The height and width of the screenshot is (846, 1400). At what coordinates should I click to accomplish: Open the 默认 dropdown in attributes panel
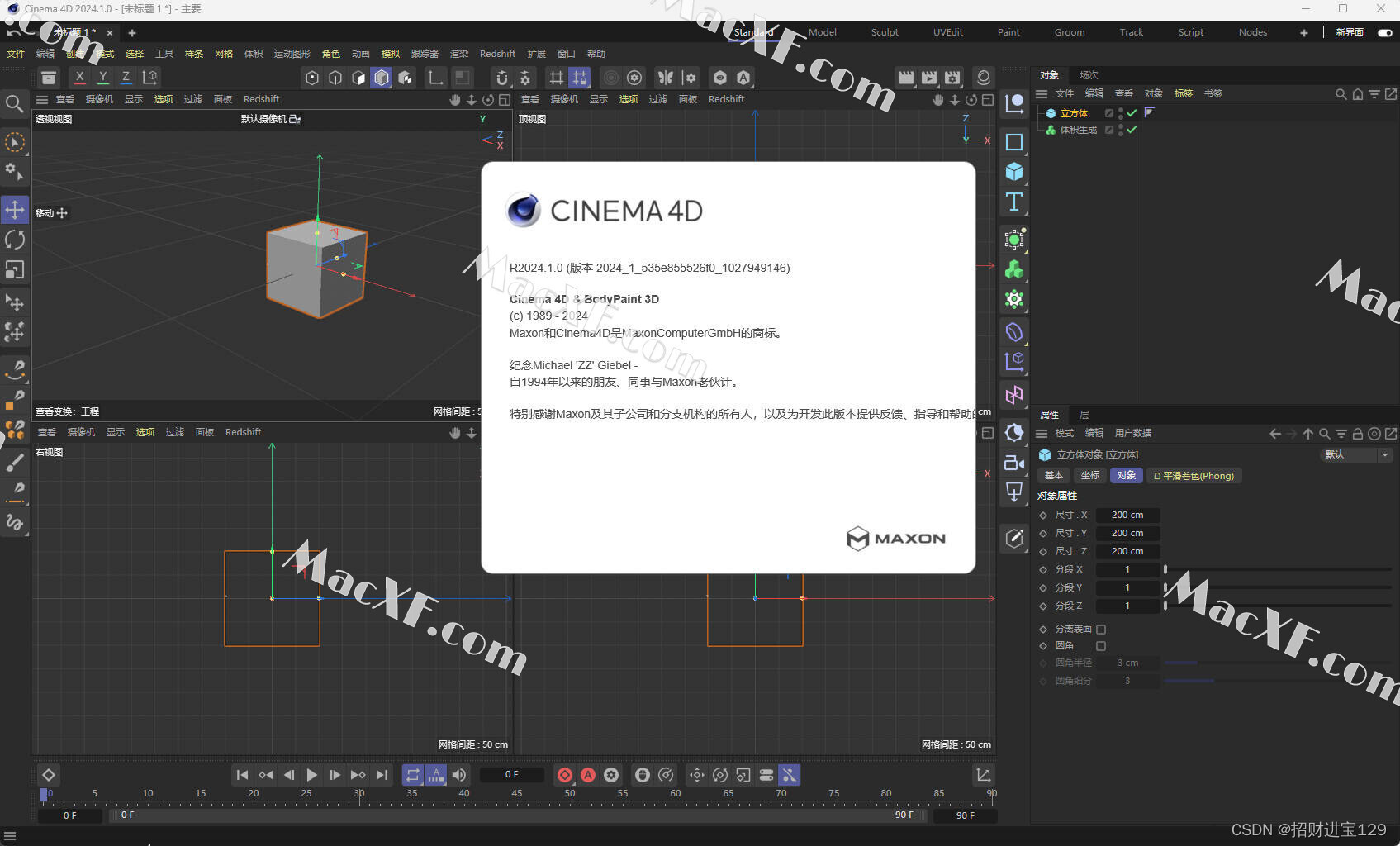1357,454
